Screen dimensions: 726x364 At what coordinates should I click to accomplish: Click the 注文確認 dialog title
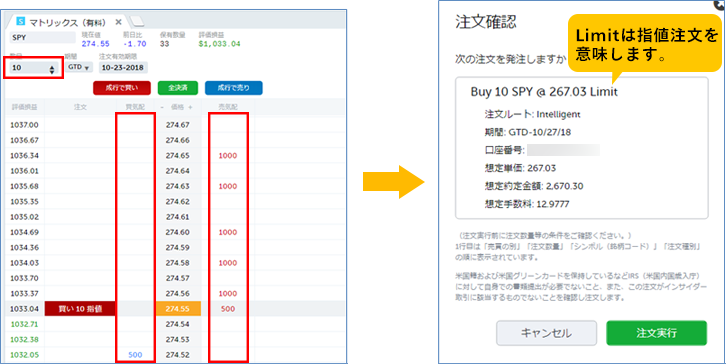coord(486,22)
